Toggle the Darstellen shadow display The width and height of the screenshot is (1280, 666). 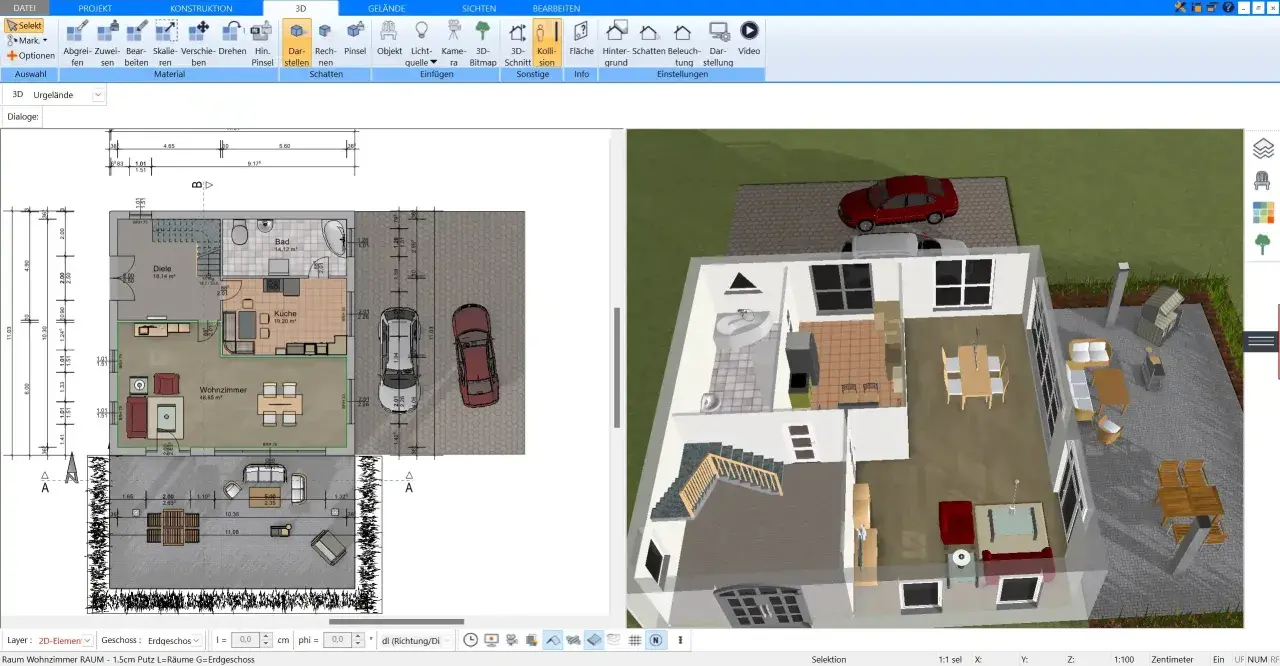(x=297, y=43)
